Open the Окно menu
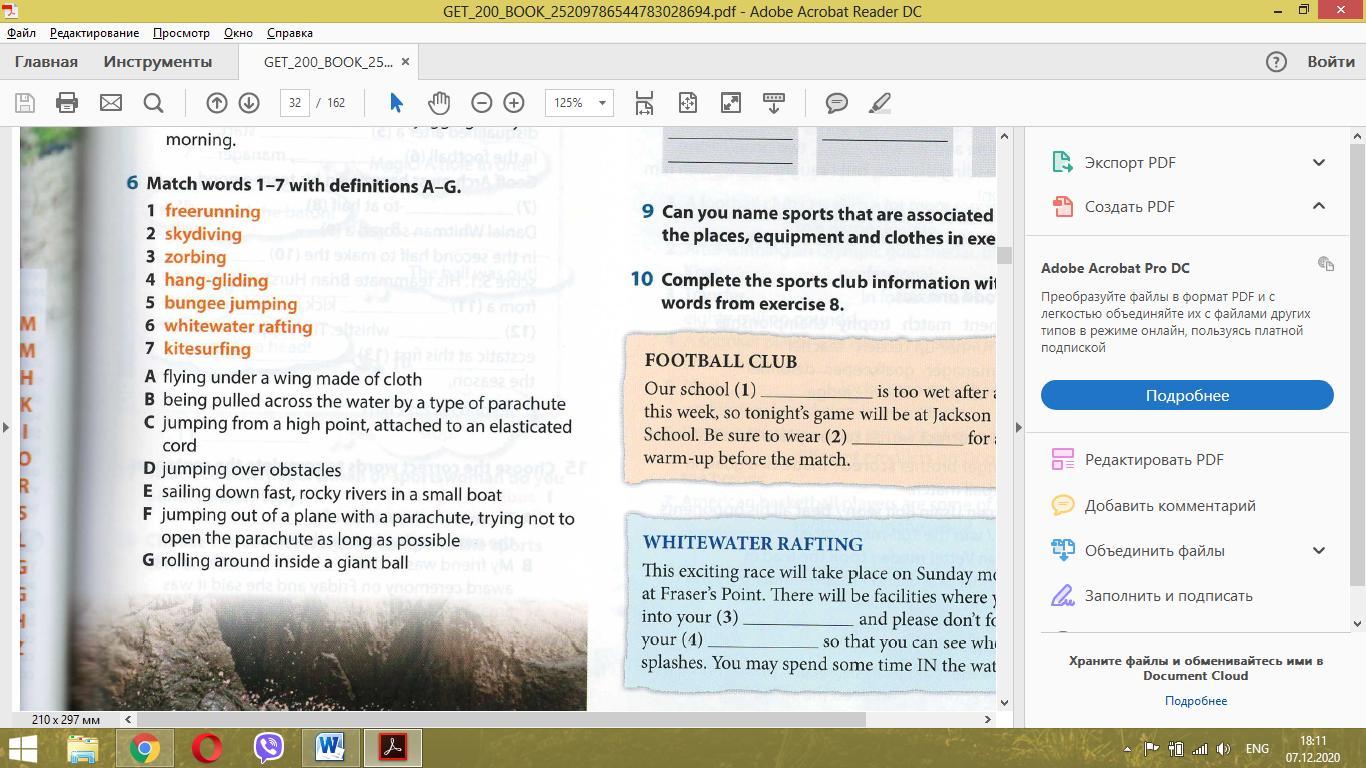Viewport: 1366px width, 768px height. pyautogui.click(x=238, y=33)
